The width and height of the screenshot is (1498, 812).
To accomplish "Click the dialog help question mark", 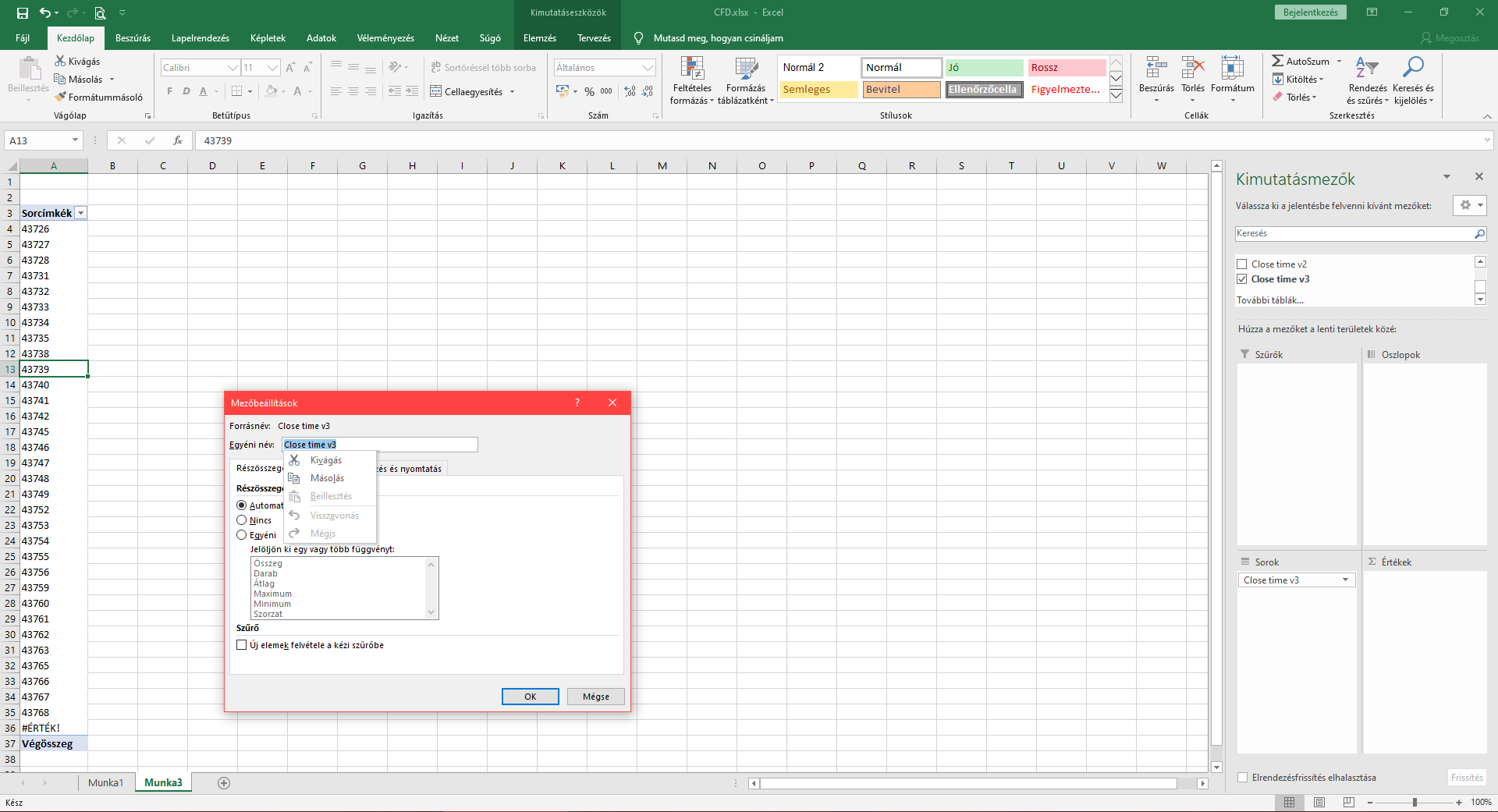I will (x=577, y=403).
